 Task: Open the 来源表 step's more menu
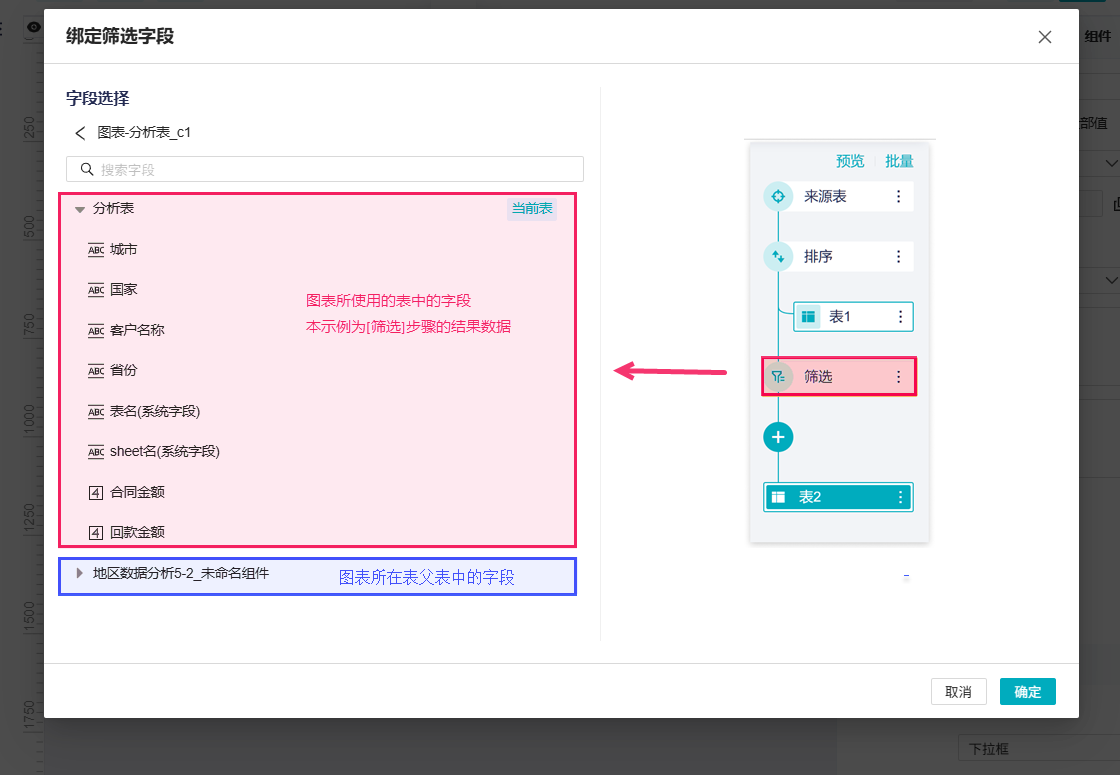pyautogui.click(x=899, y=196)
